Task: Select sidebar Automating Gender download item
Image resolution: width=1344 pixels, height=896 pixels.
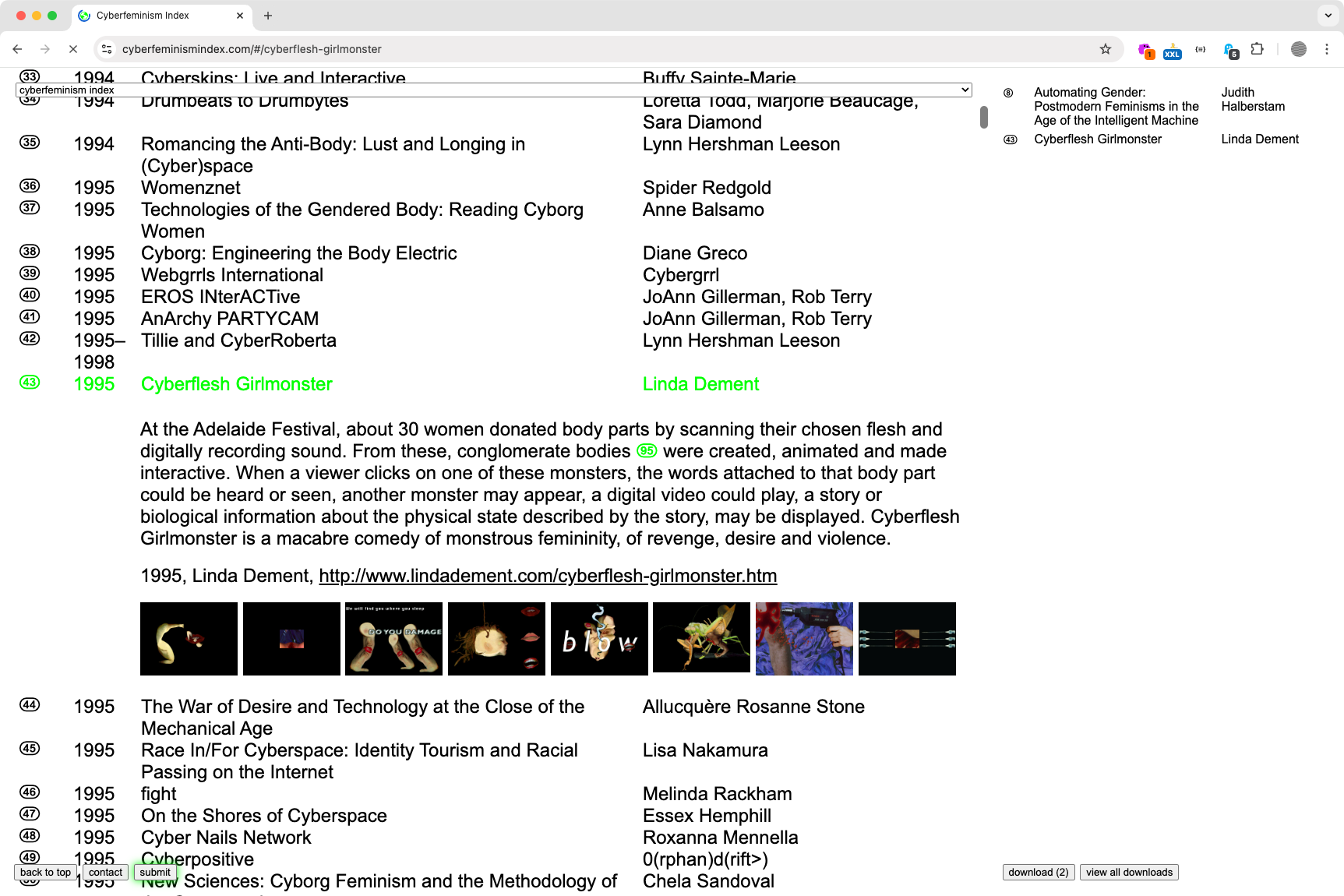Action: [1116, 107]
